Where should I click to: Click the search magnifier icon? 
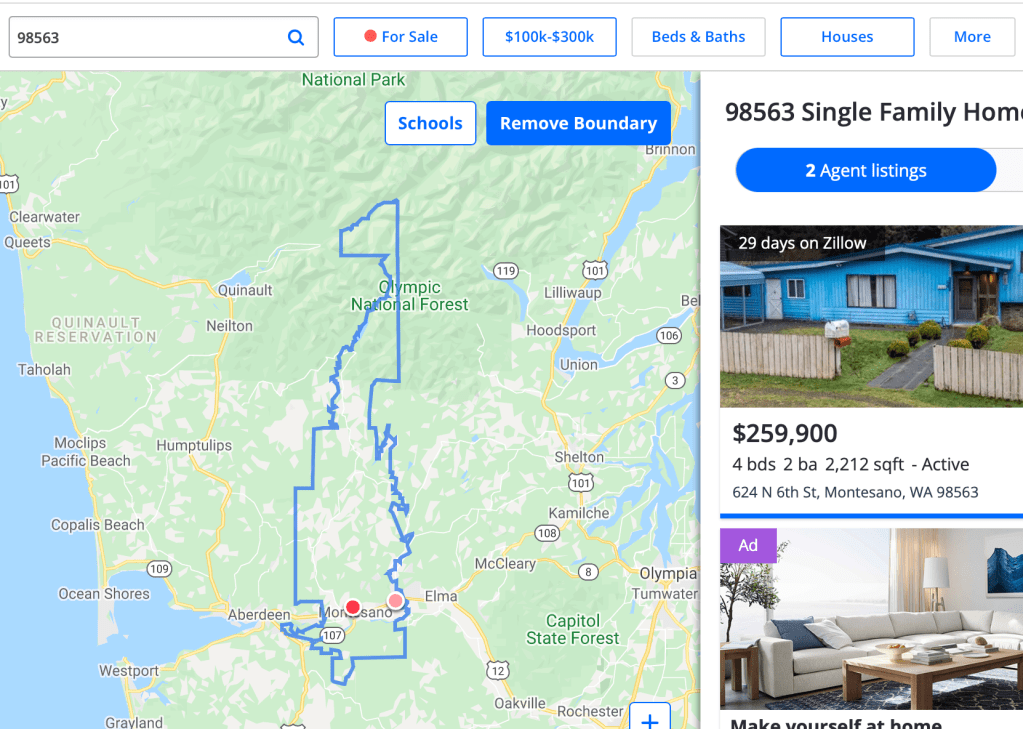click(296, 37)
